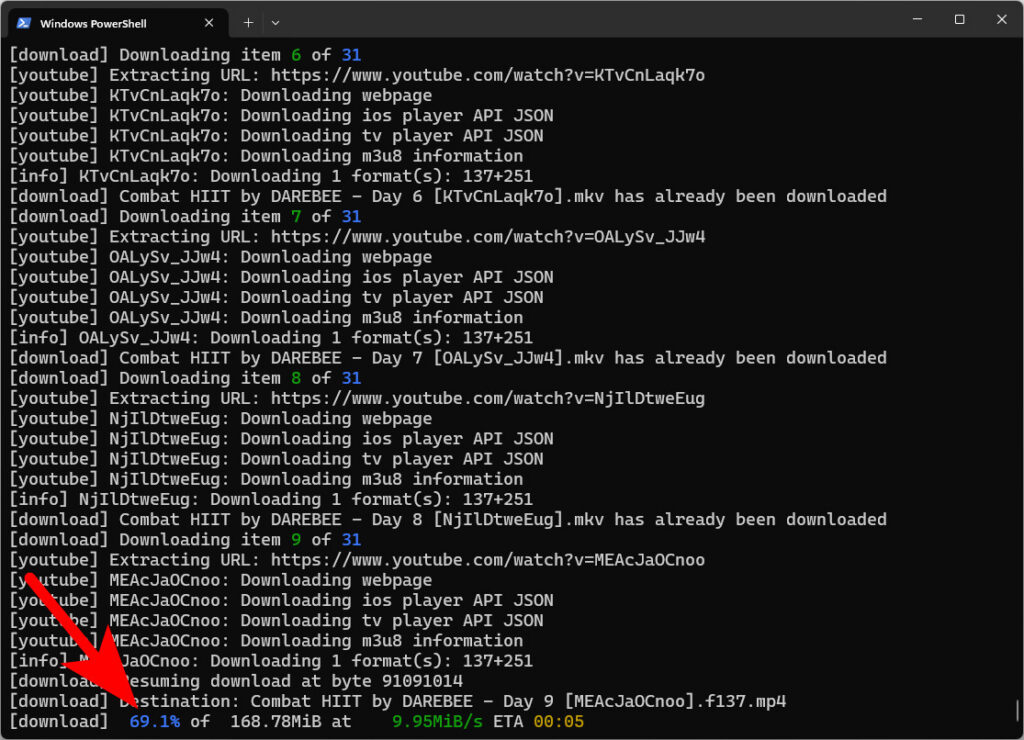The width and height of the screenshot is (1024, 740).
Task: Open the YouTube URL ending in NjIlDtweEug
Action: 488,398
